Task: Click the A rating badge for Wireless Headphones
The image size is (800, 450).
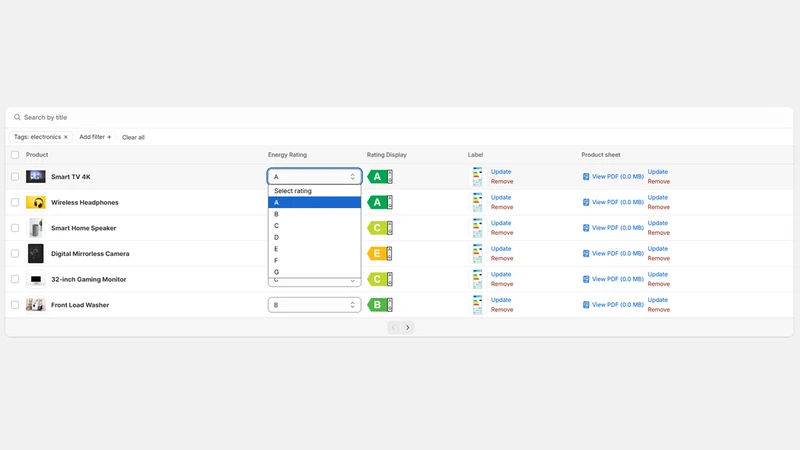Action: pos(380,202)
